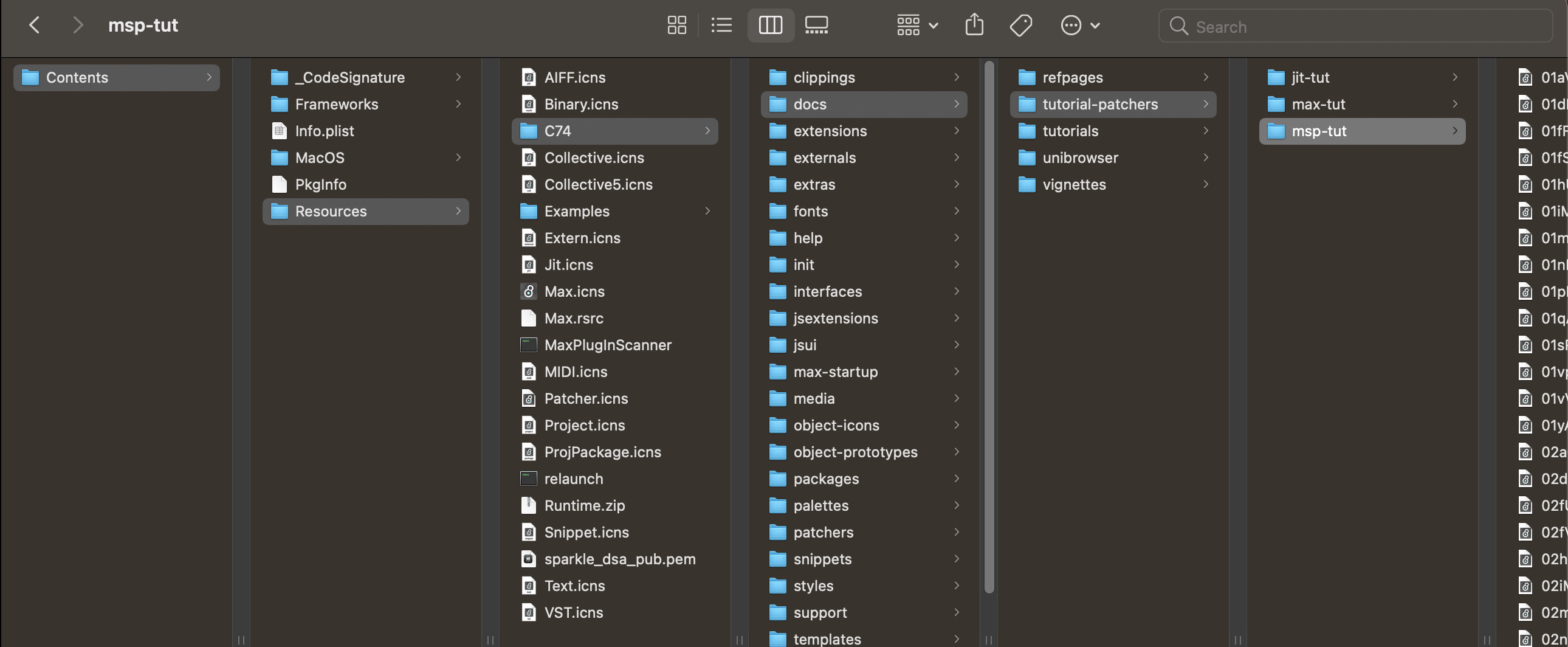Select the MaxPlugInScanner executable icon
Screen dimensions: 1568x647
pyautogui.click(x=529, y=345)
